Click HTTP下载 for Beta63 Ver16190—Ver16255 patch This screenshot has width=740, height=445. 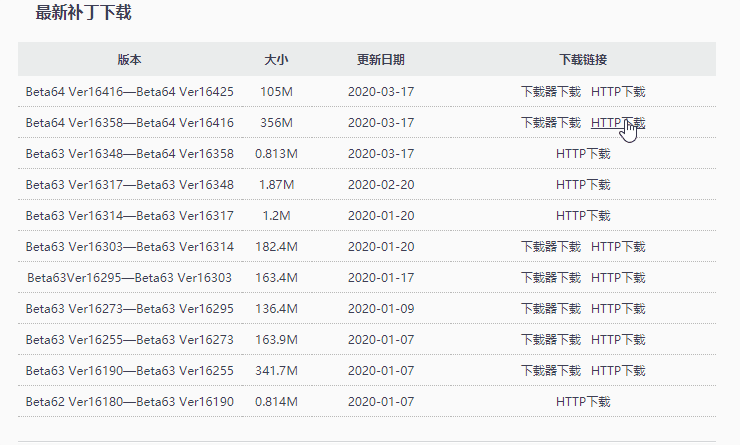[x=617, y=371]
